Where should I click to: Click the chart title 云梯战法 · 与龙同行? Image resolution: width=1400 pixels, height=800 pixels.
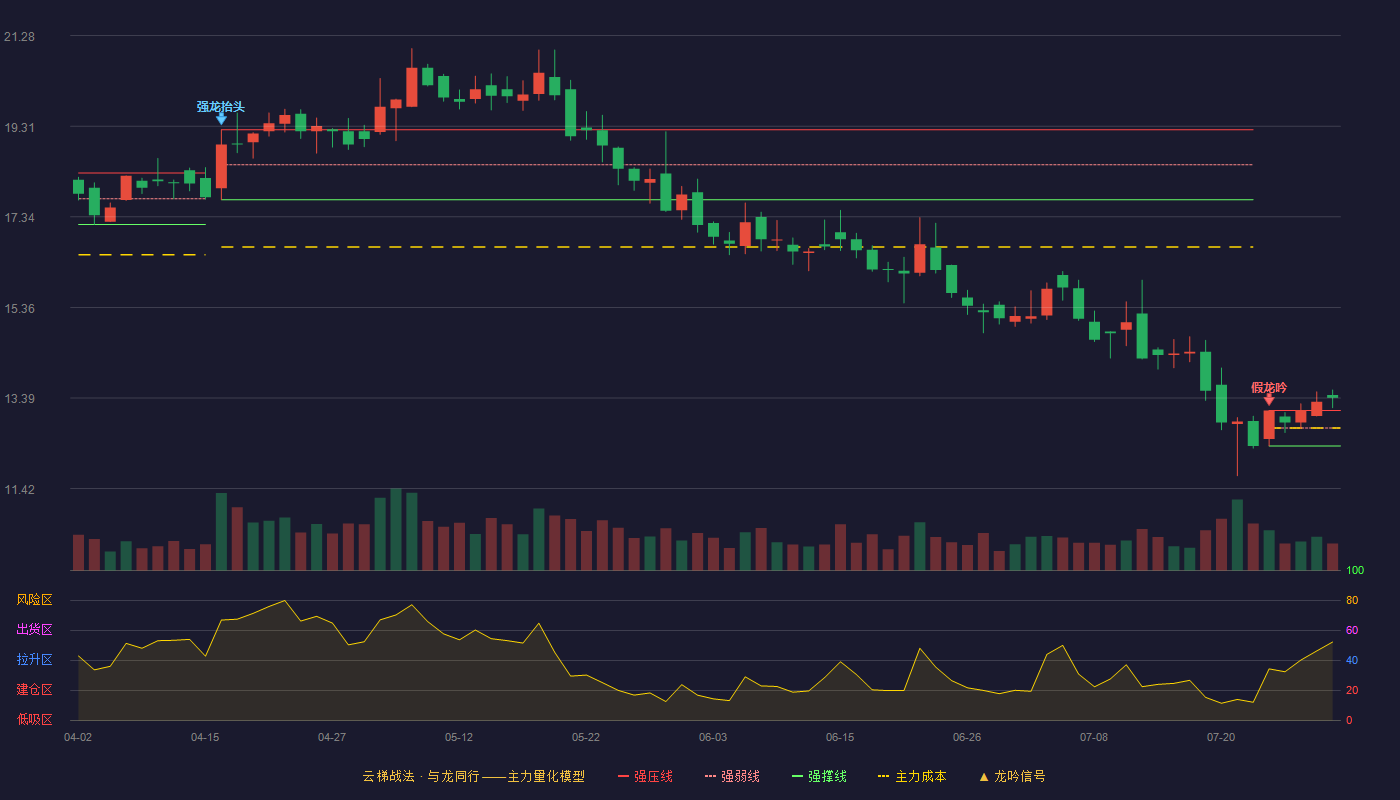(x=420, y=776)
